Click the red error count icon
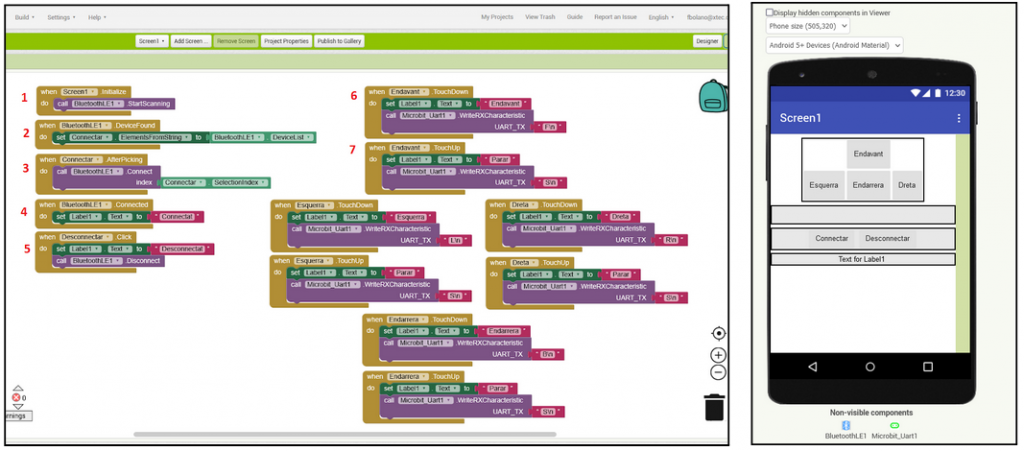 pos(16,397)
